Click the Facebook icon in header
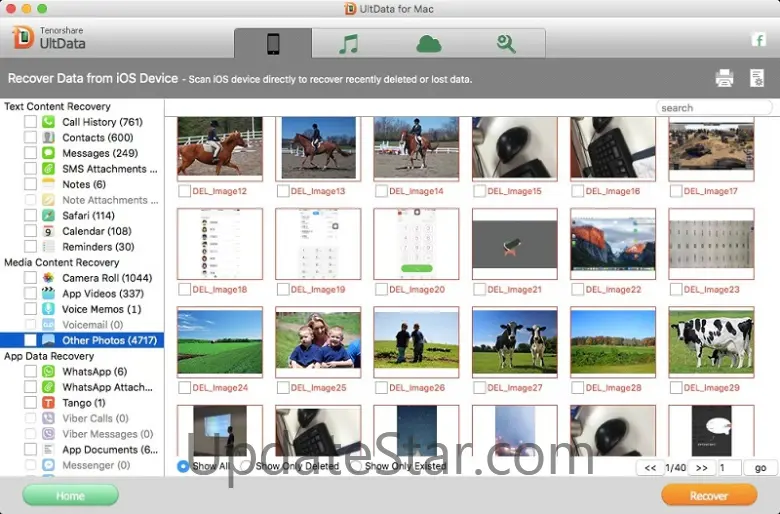Viewport: 780px width, 514px height. (758, 40)
